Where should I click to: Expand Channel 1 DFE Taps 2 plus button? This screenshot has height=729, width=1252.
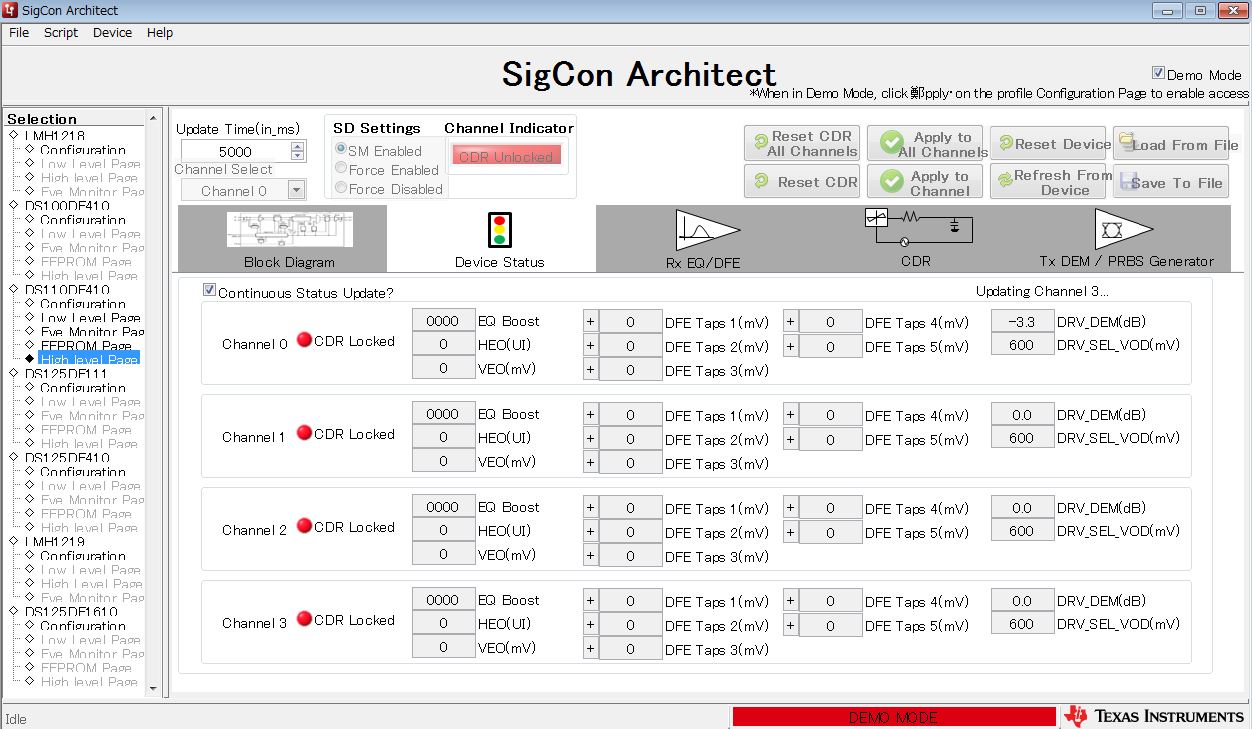point(590,438)
